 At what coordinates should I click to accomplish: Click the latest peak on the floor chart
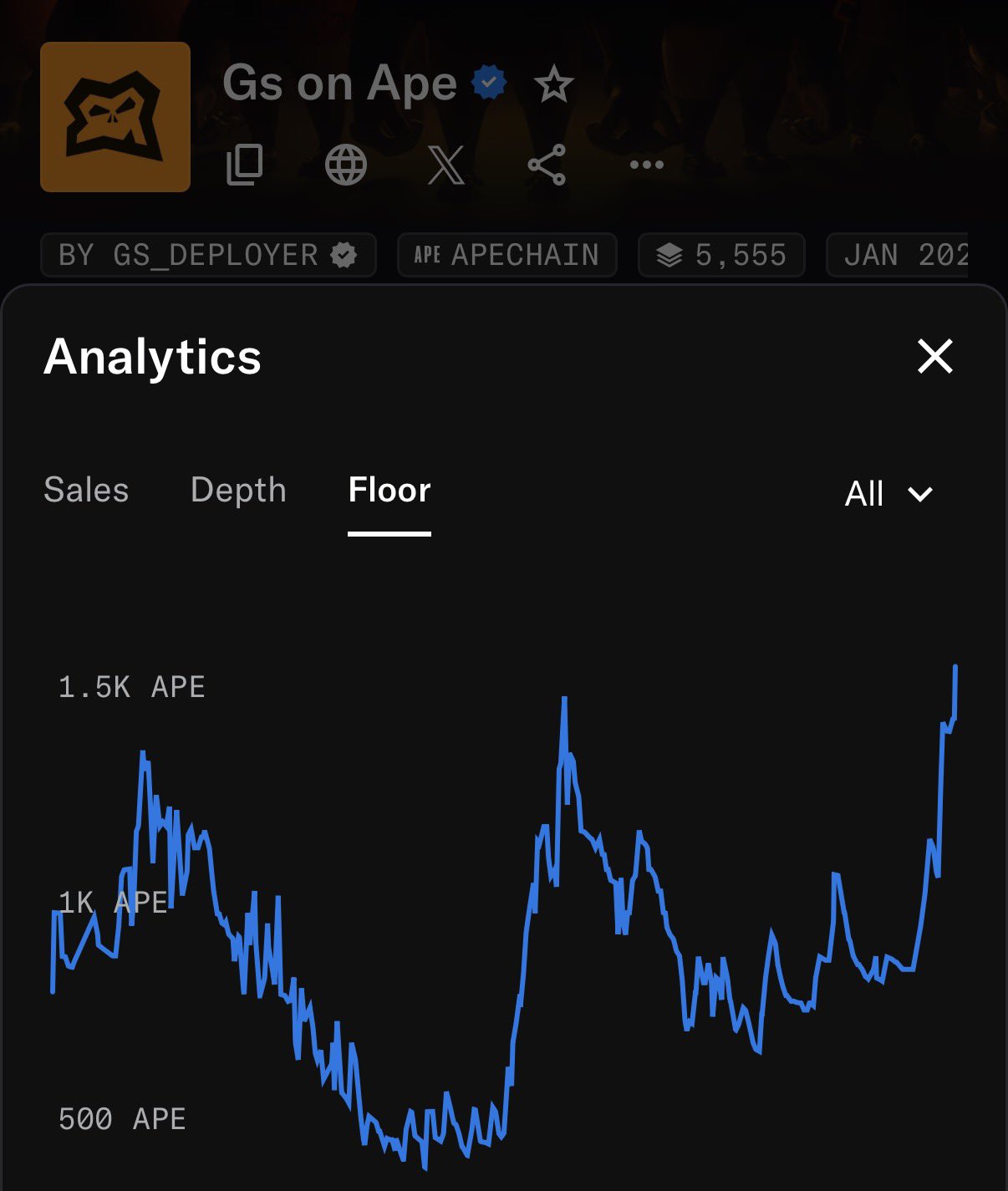click(955, 667)
